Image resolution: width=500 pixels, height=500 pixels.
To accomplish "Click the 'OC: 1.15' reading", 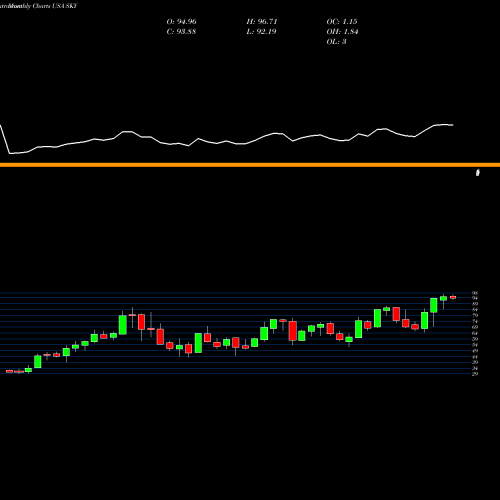I will (x=342, y=22).
